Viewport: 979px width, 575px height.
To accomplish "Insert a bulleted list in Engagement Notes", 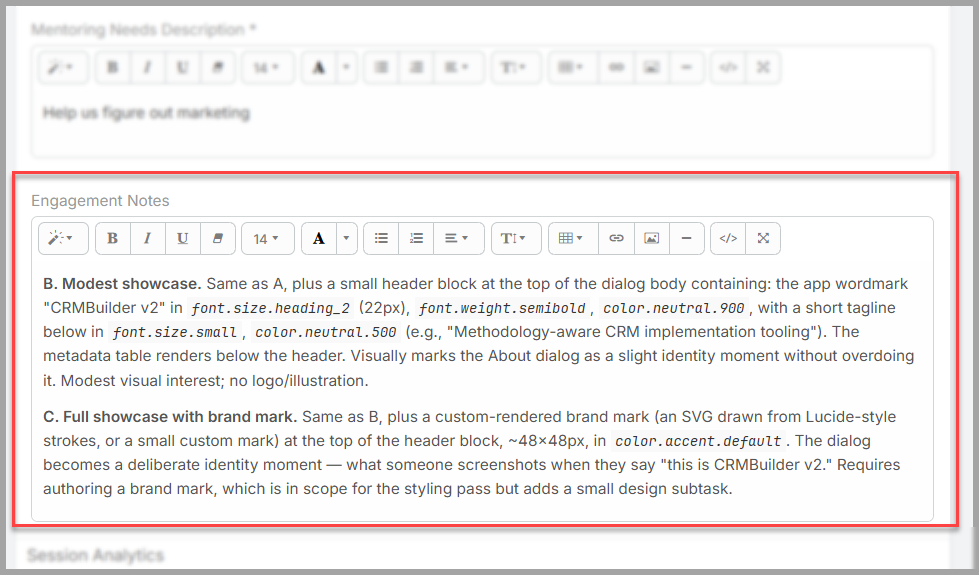I will pos(381,238).
